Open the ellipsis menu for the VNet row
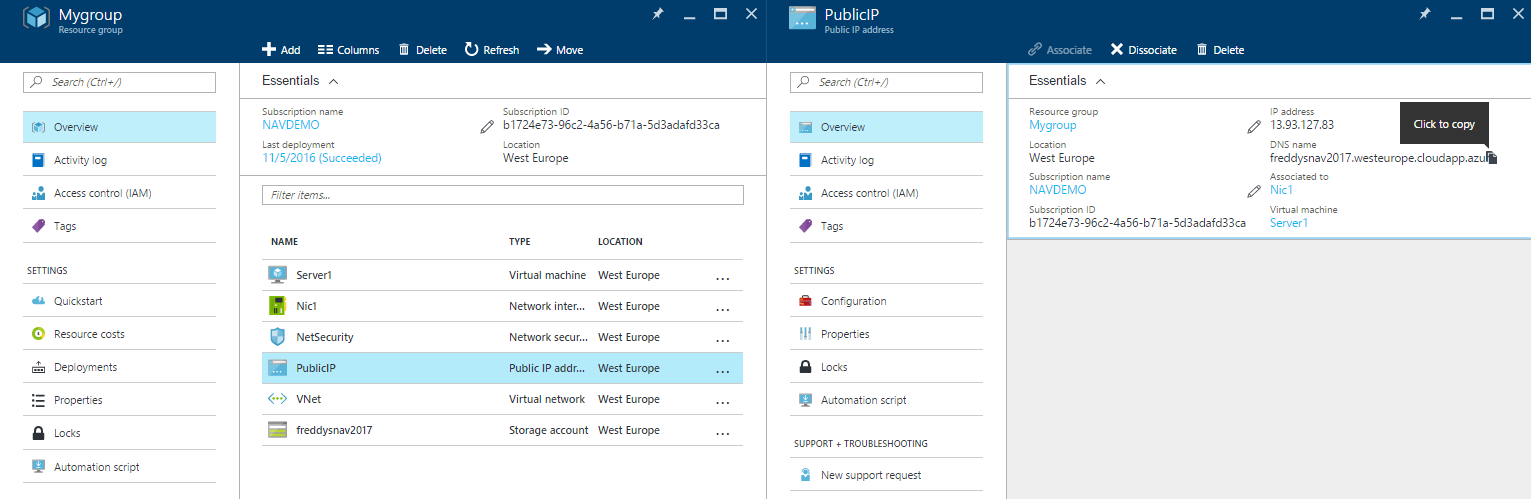Image resolution: width=1531 pixels, height=499 pixels. [722, 400]
